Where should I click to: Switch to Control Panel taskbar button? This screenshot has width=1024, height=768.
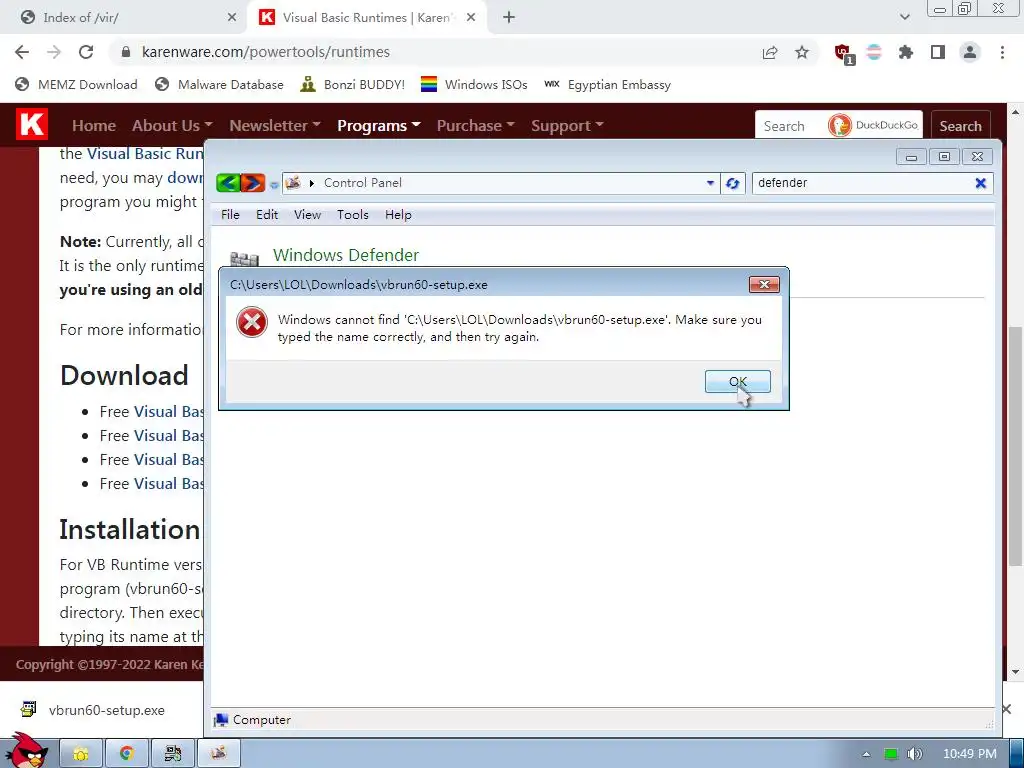point(218,754)
